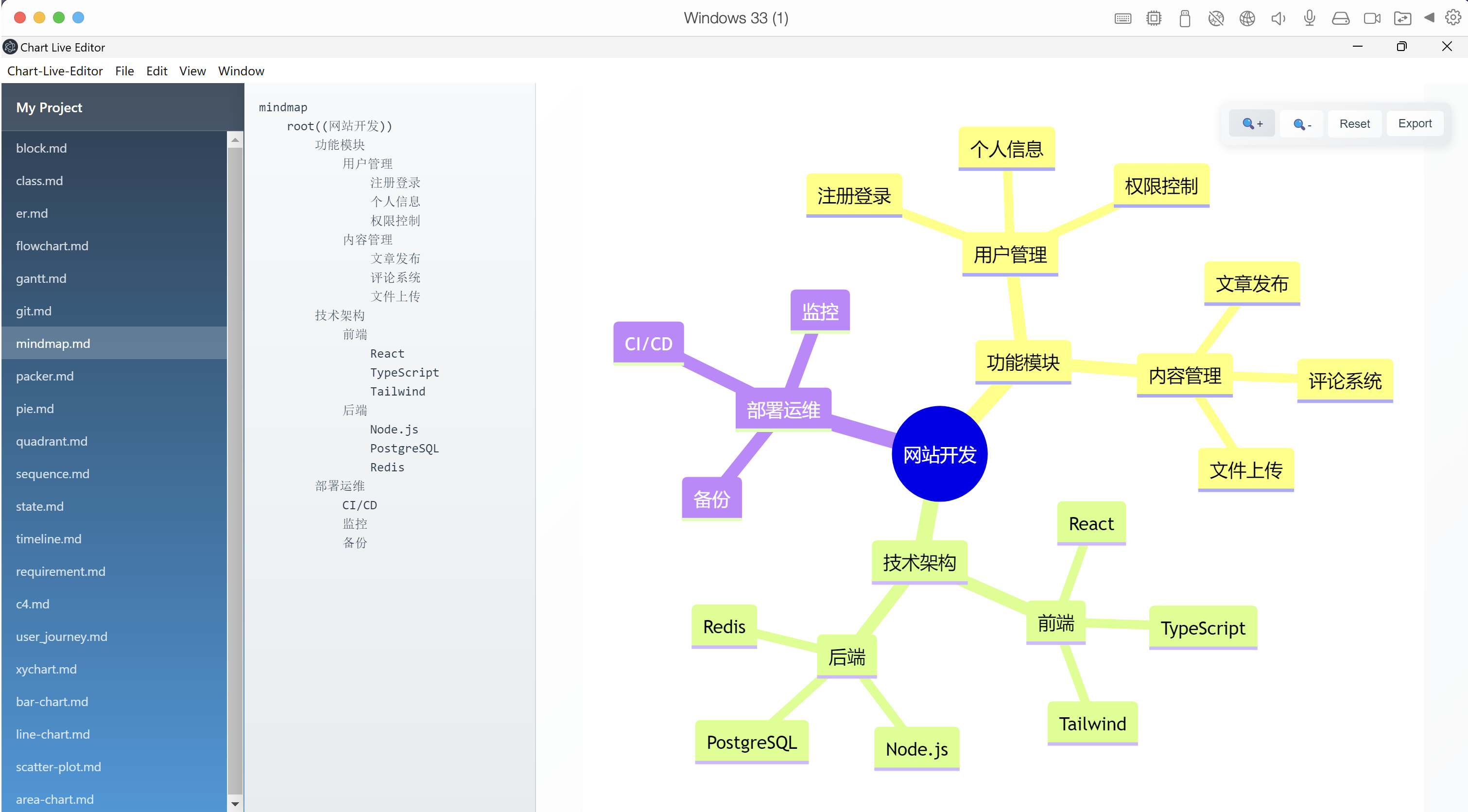1468x812 pixels.
Task: Click the microphone icon in title bar
Action: coord(1309,18)
